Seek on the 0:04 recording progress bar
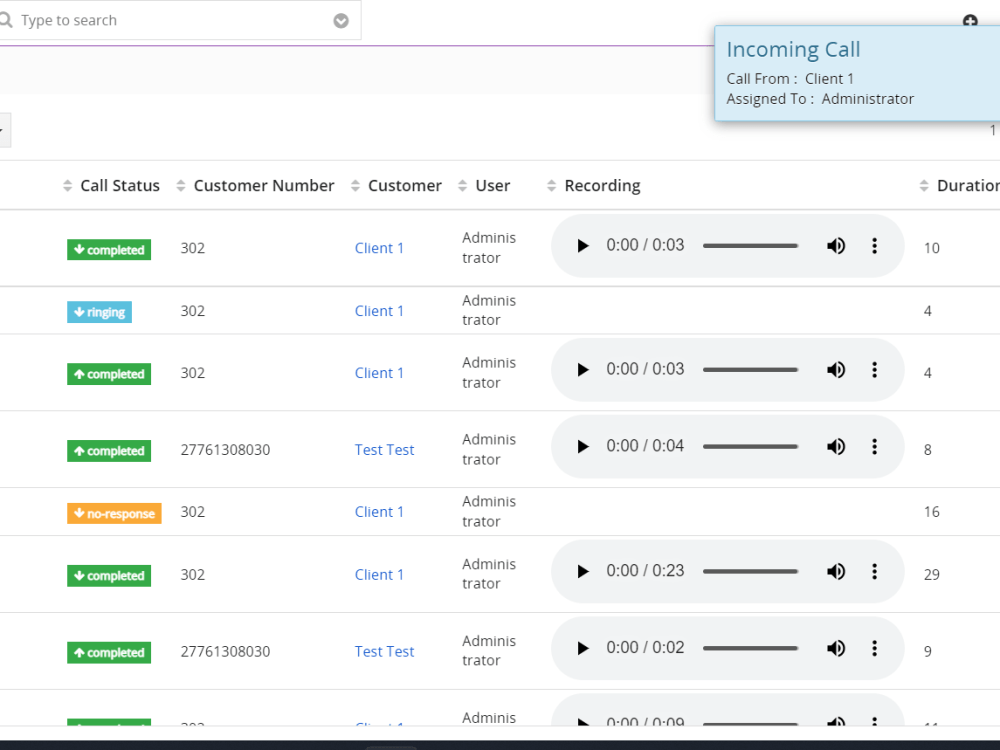The height and width of the screenshot is (750, 1000). [750, 446]
